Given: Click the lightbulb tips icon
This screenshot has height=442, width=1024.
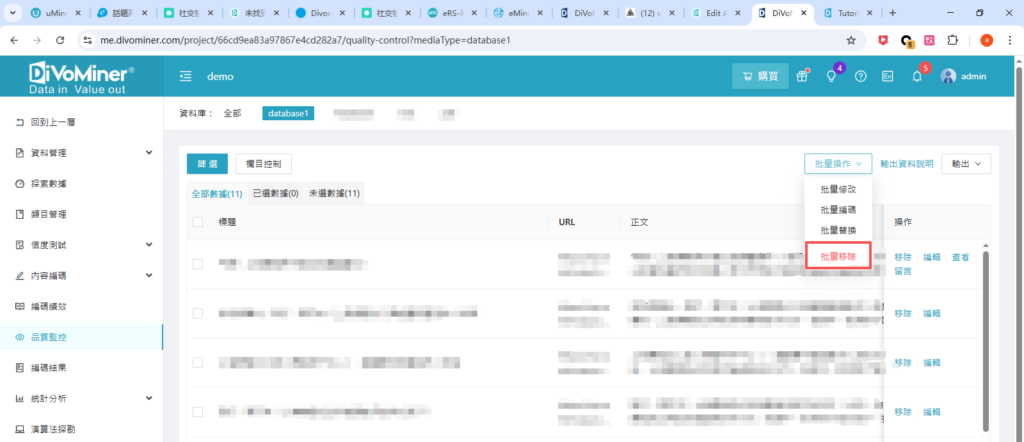Looking at the screenshot, I should click(x=830, y=77).
